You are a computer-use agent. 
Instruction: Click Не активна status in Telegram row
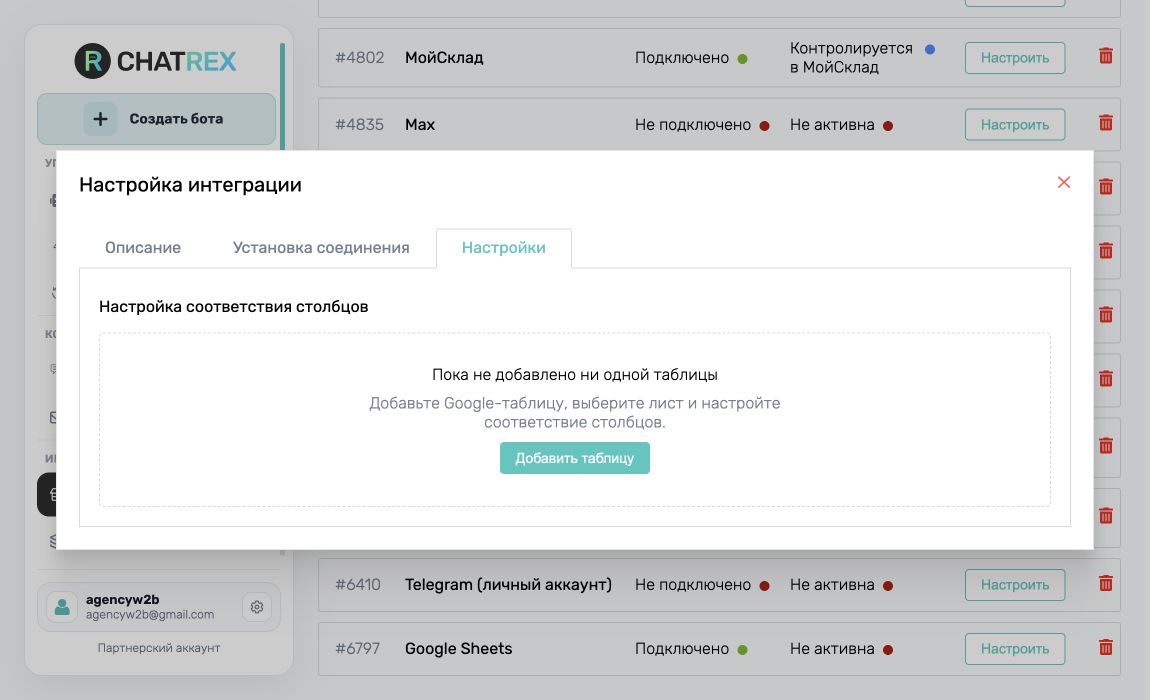pyautogui.click(x=832, y=585)
